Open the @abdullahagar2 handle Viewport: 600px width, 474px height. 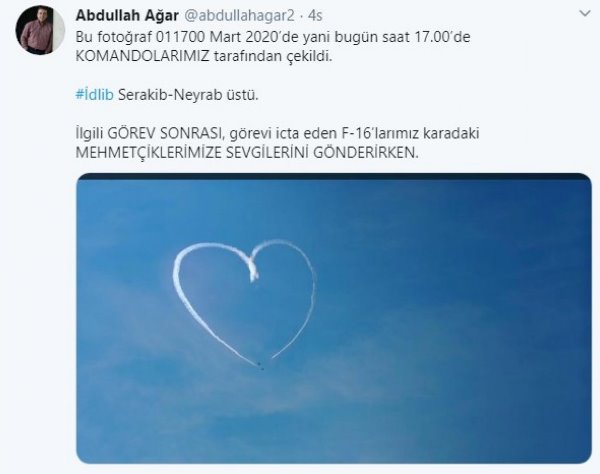tap(240, 16)
